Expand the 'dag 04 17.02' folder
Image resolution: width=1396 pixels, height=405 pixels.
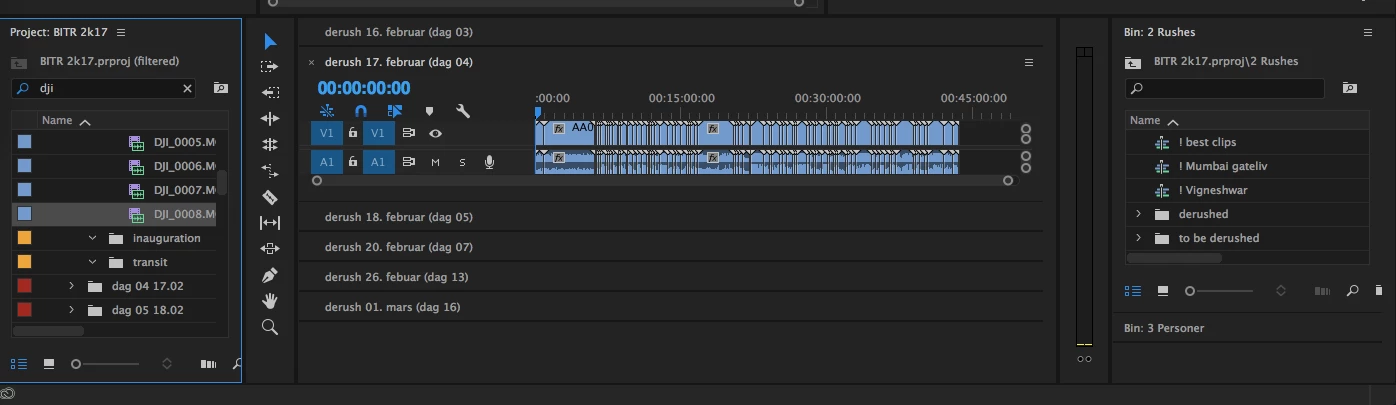pyautogui.click(x=71, y=286)
